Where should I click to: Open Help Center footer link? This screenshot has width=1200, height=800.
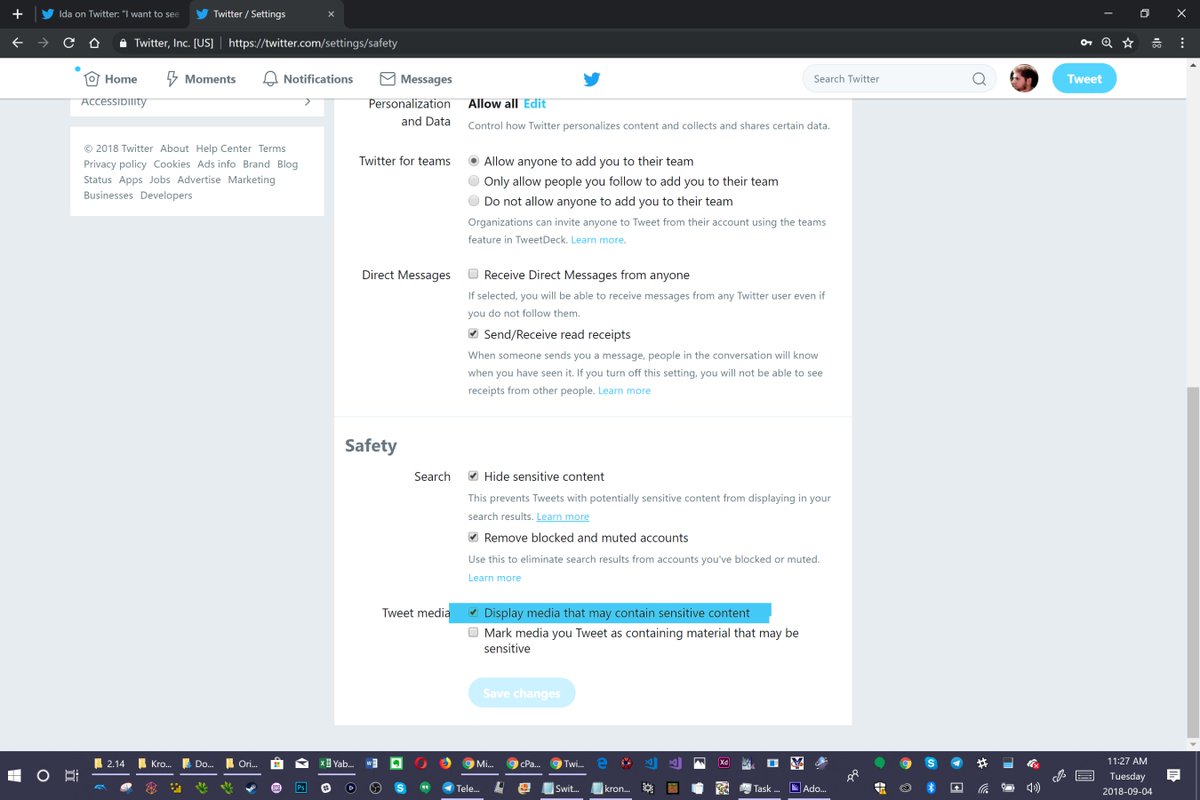pos(223,148)
